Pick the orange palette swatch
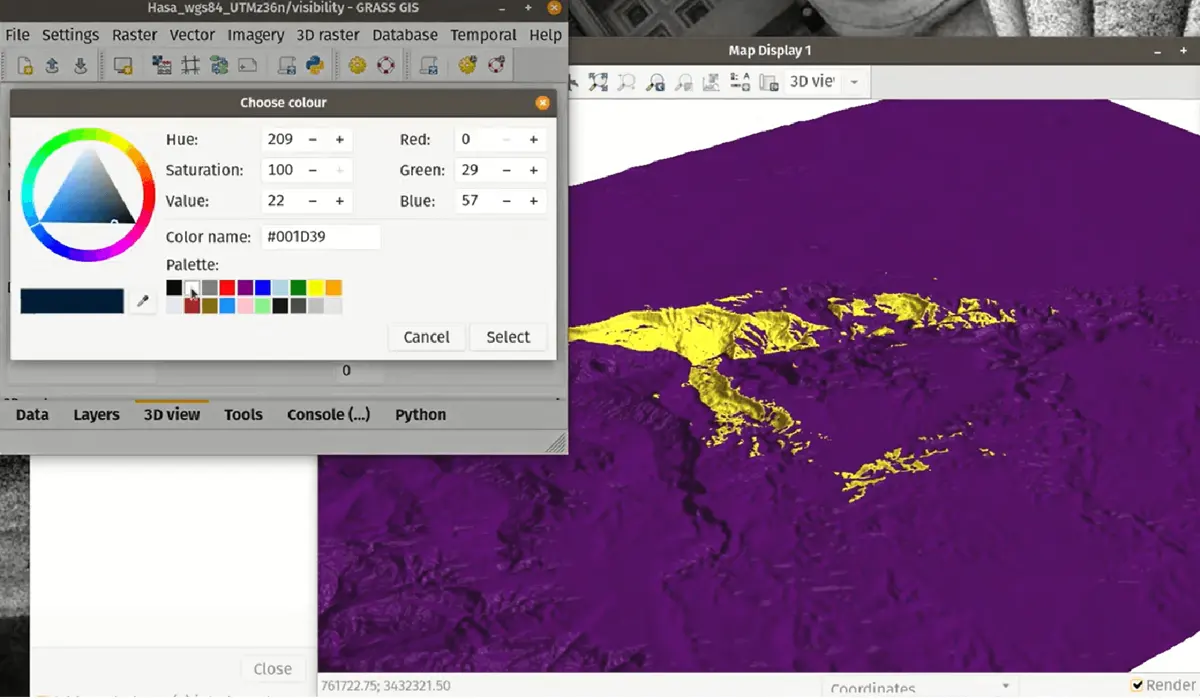This screenshot has height=699, width=1200. (334, 288)
